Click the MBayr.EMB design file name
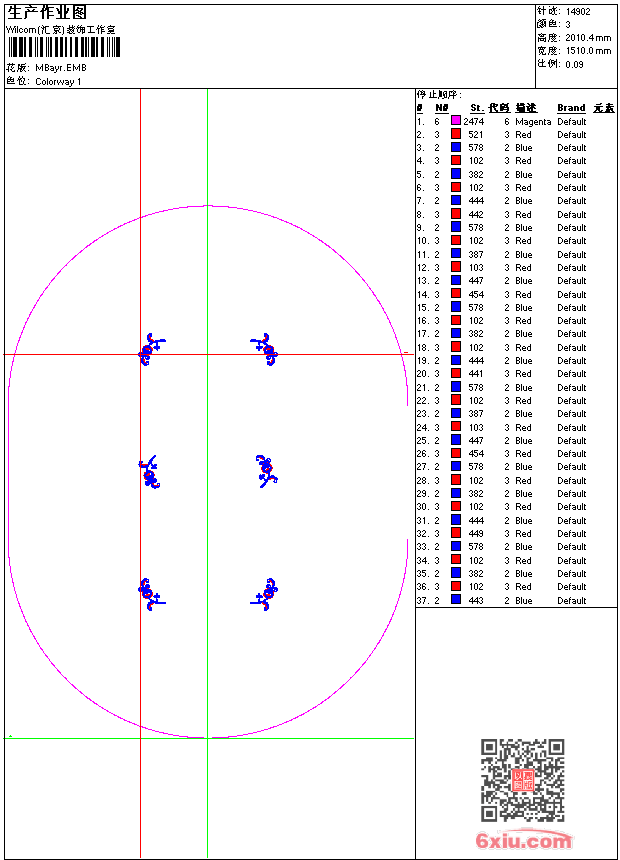Viewport: 620px width, 860px height. 60,68
